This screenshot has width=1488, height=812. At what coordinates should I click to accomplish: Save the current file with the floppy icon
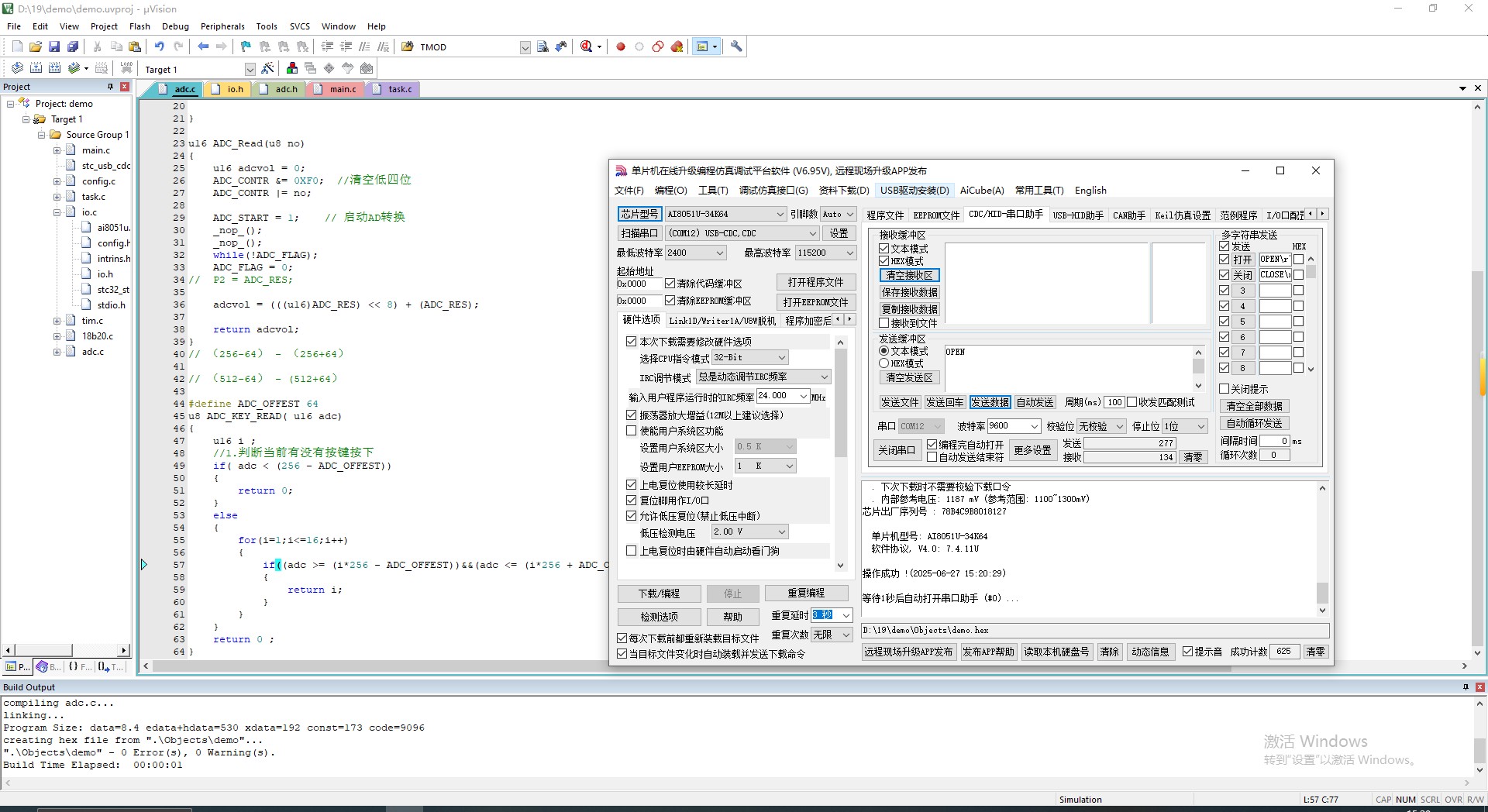click(54, 46)
